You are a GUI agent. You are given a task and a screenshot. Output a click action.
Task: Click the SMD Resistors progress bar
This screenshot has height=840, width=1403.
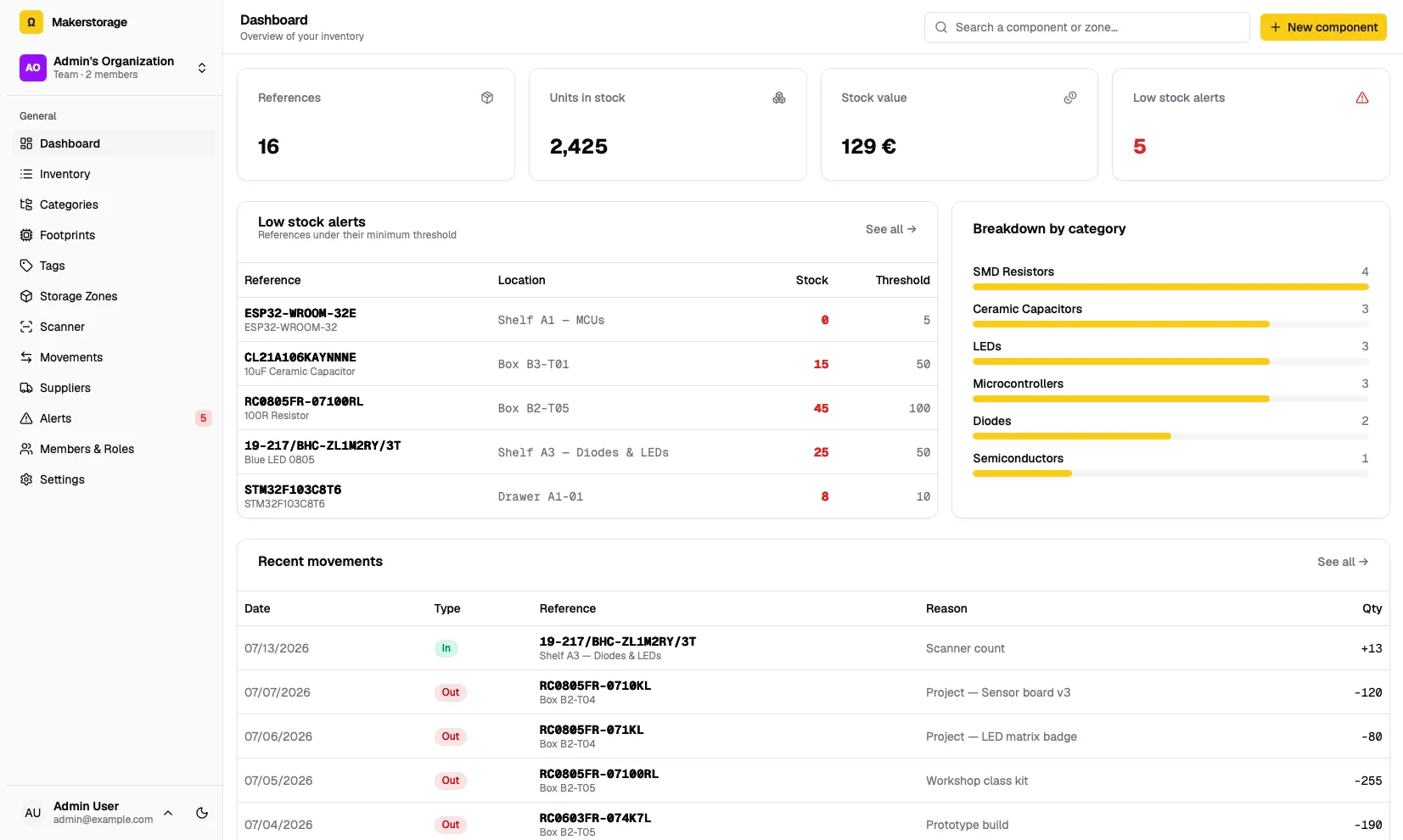1170,287
